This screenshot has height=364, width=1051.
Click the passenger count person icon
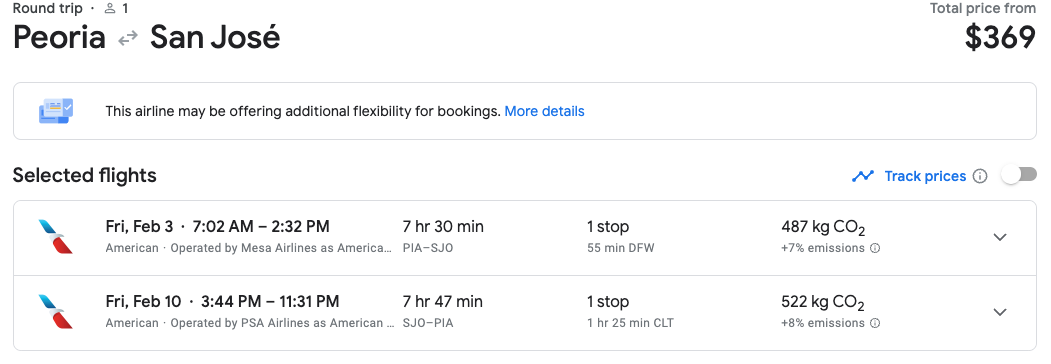[110, 9]
